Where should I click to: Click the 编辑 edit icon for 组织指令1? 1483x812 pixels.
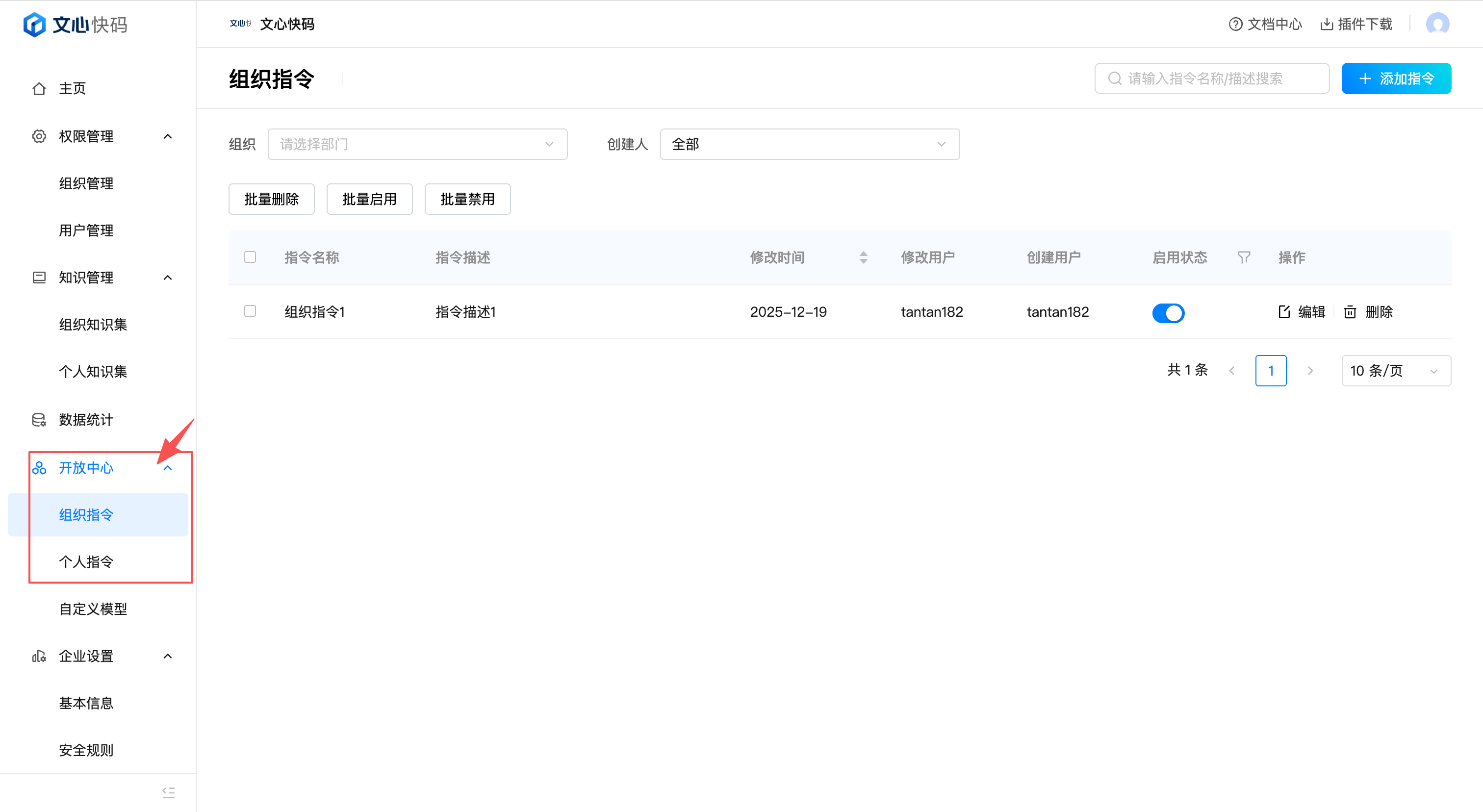(1284, 312)
